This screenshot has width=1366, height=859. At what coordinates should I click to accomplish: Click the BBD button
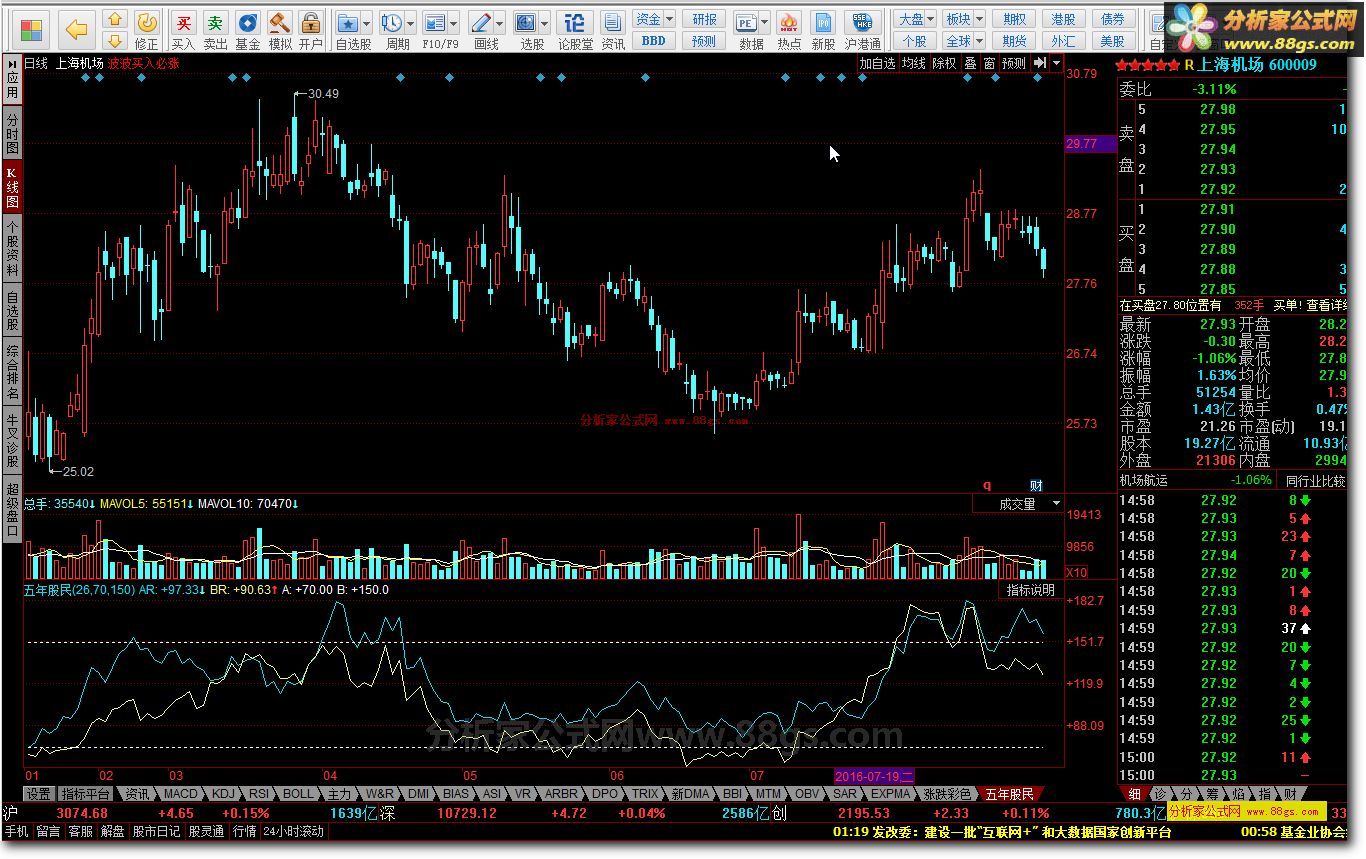click(653, 41)
